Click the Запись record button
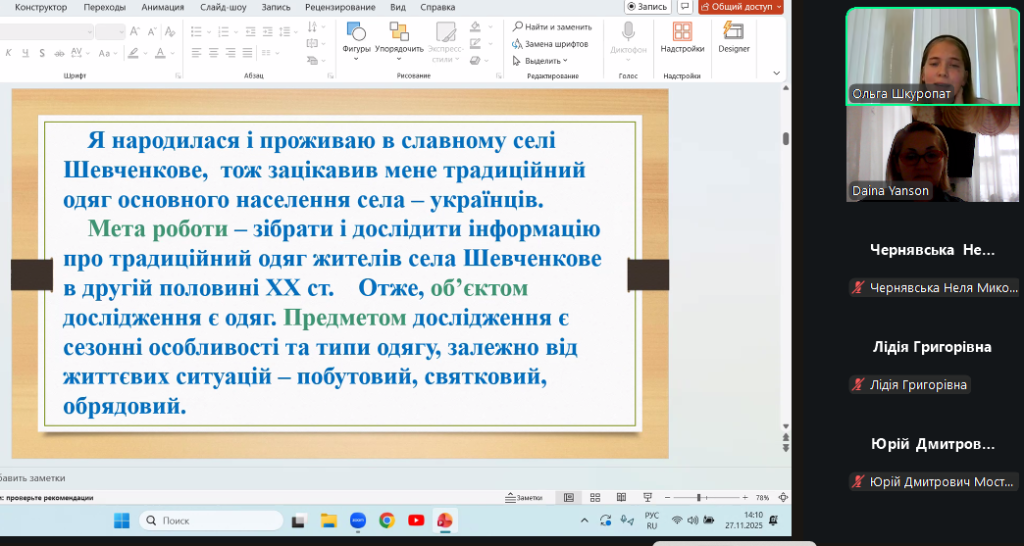The width and height of the screenshot is (1024, 546). point(646,6)
